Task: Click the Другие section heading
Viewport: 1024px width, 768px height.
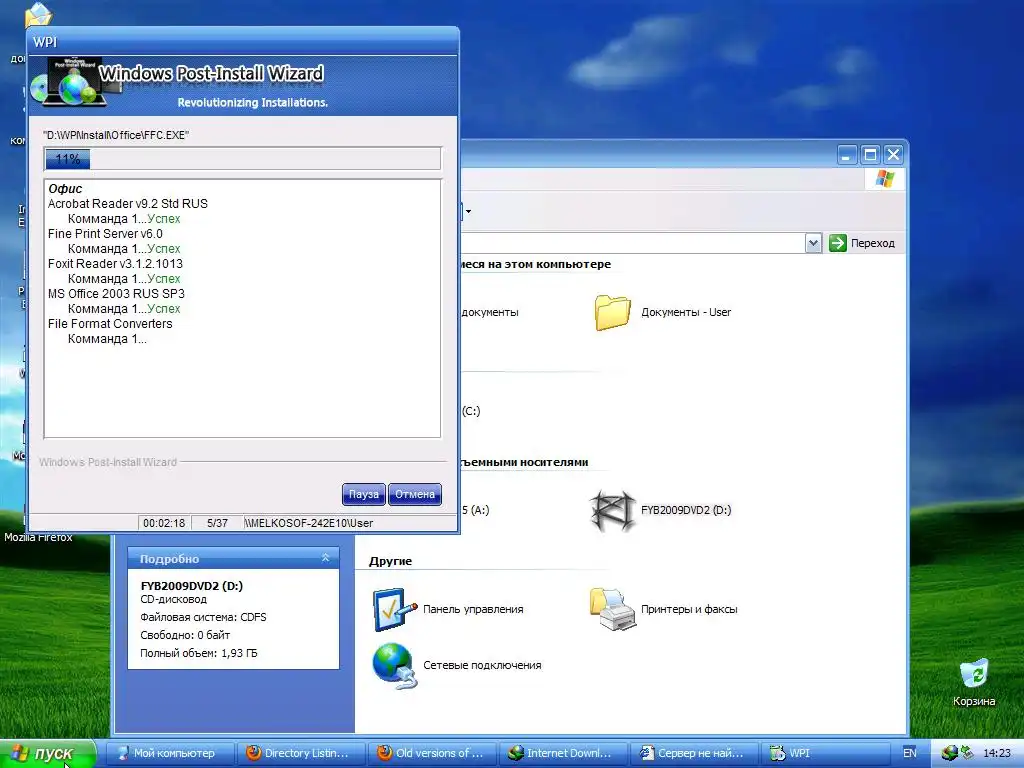Action: (x=391, y=561)
